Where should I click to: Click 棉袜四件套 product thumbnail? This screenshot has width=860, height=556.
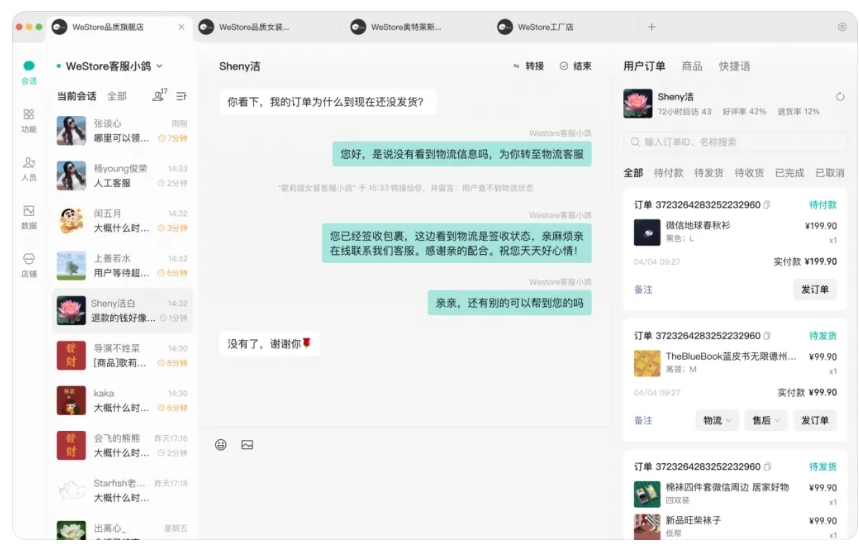647,494
